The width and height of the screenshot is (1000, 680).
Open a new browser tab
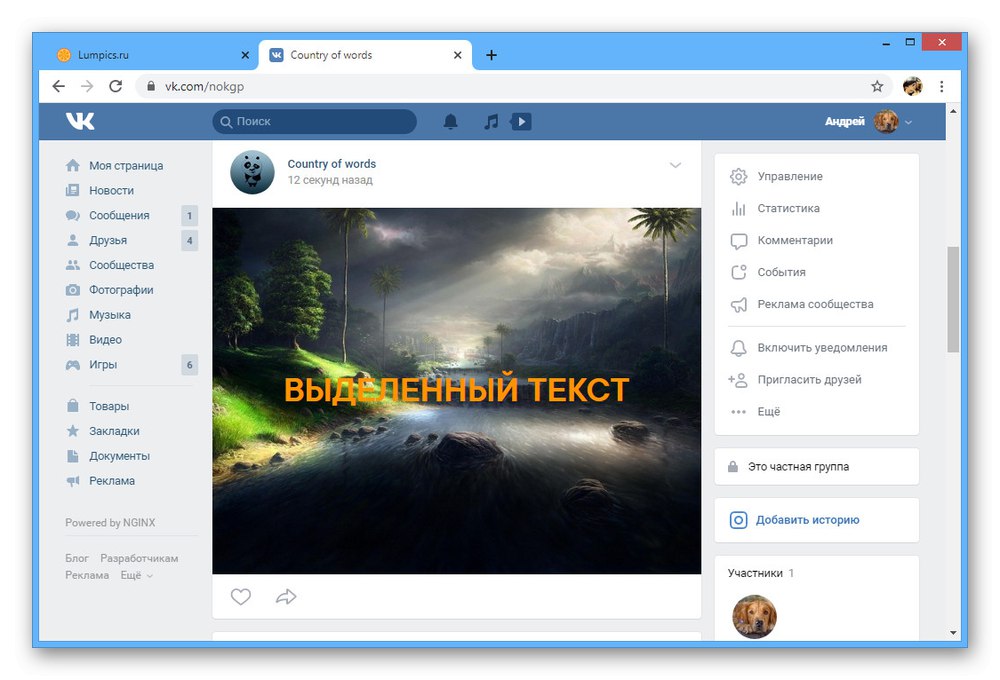[491, 55]
